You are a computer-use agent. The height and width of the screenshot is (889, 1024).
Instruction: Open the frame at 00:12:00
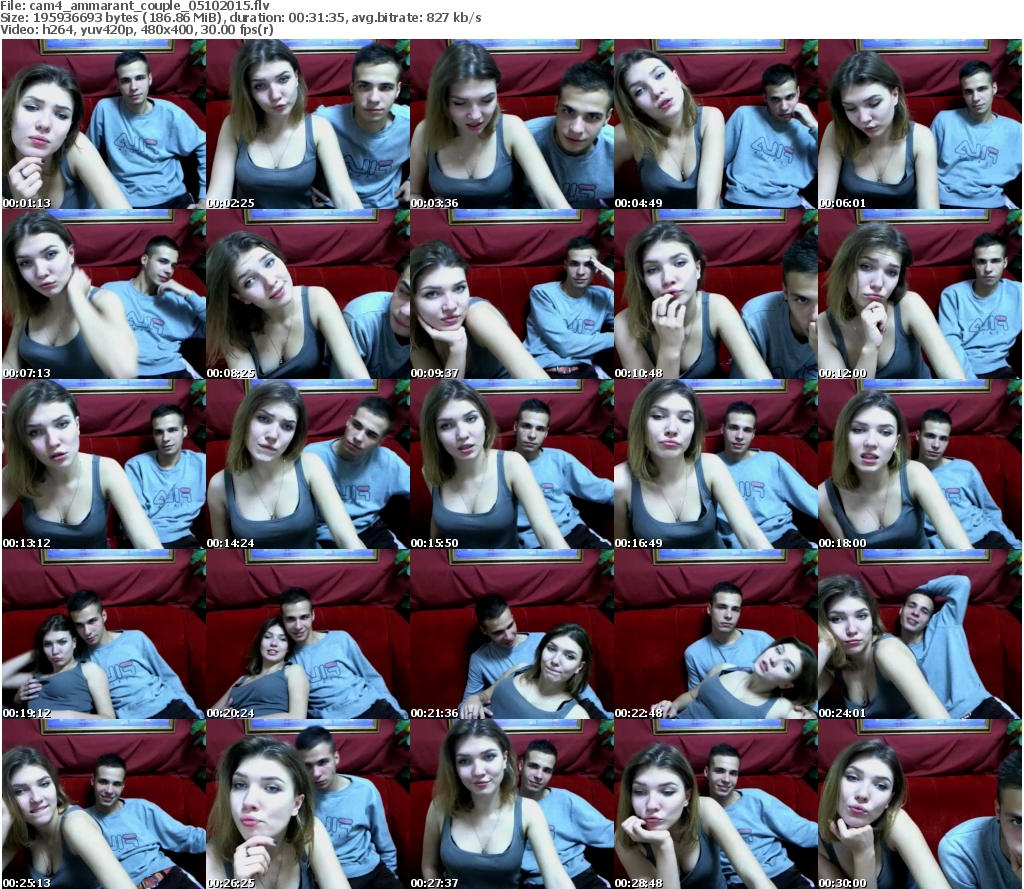(920, 294)
